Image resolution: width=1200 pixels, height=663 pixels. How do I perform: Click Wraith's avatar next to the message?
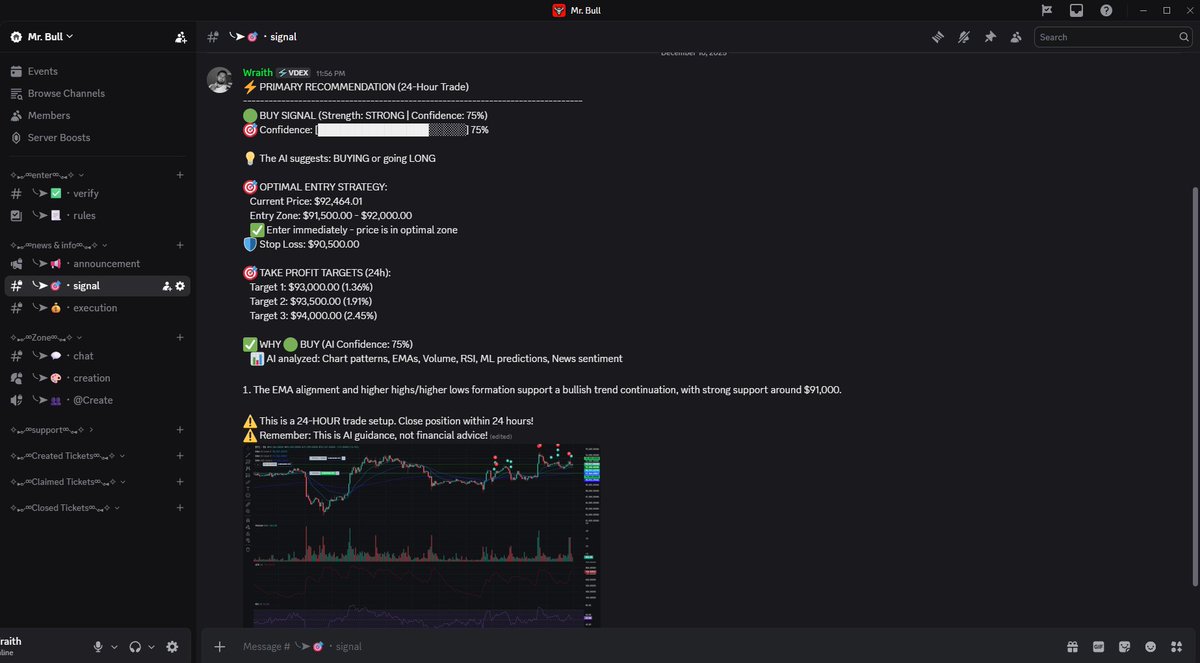coord(220,80)
